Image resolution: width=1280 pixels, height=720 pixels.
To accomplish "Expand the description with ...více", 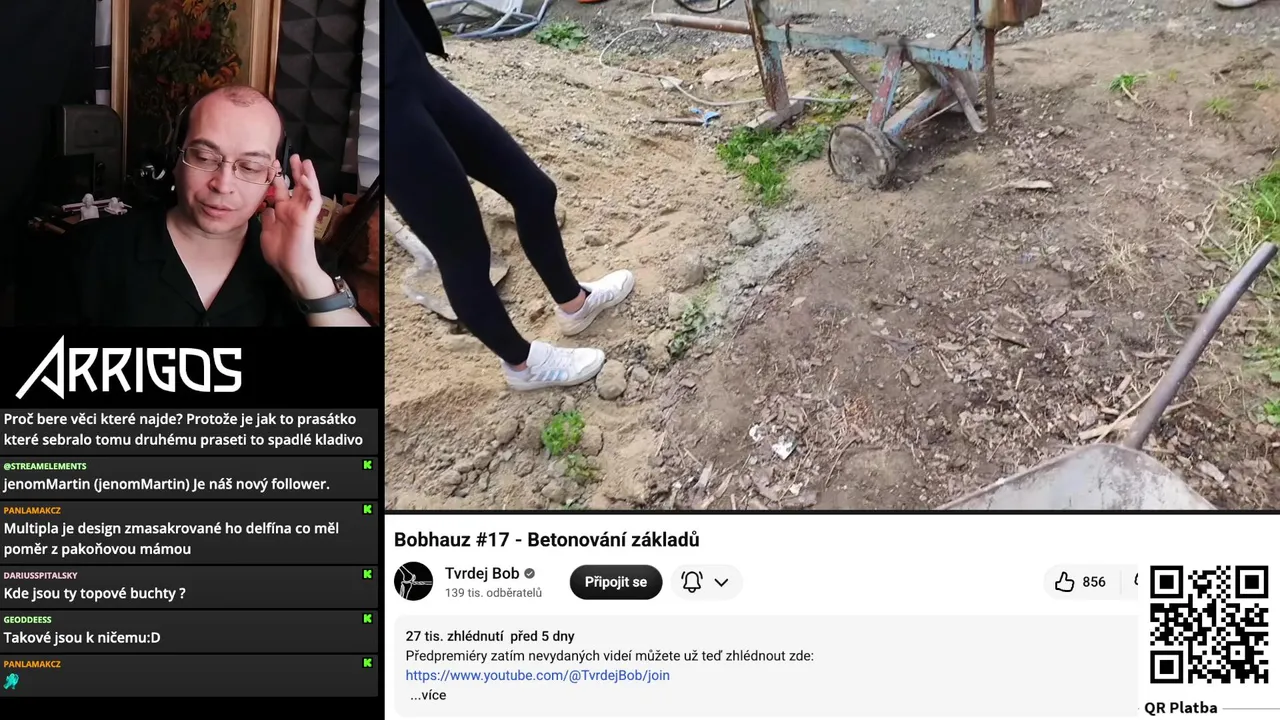I will coord(428,695).
